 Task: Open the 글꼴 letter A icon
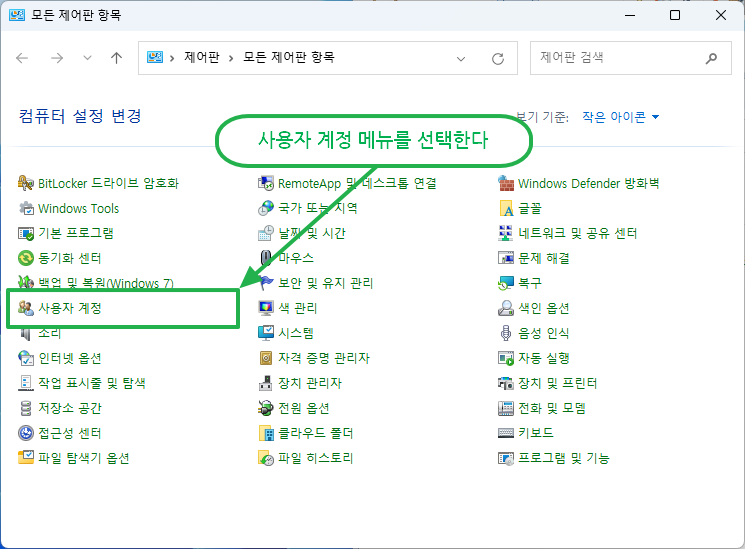click(x=506, y=208)
